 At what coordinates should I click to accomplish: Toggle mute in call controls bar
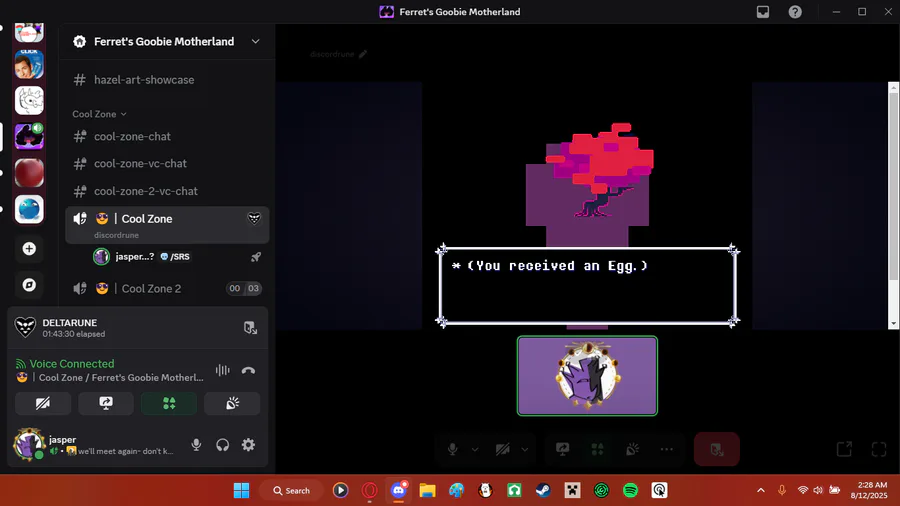(x=453, y=449)
